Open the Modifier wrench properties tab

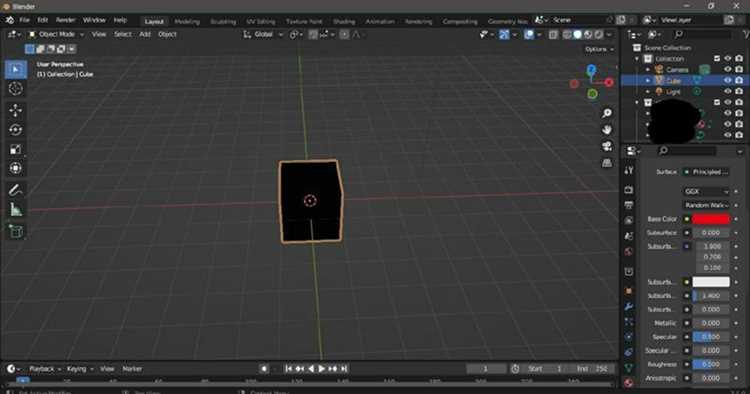point(629,306)
